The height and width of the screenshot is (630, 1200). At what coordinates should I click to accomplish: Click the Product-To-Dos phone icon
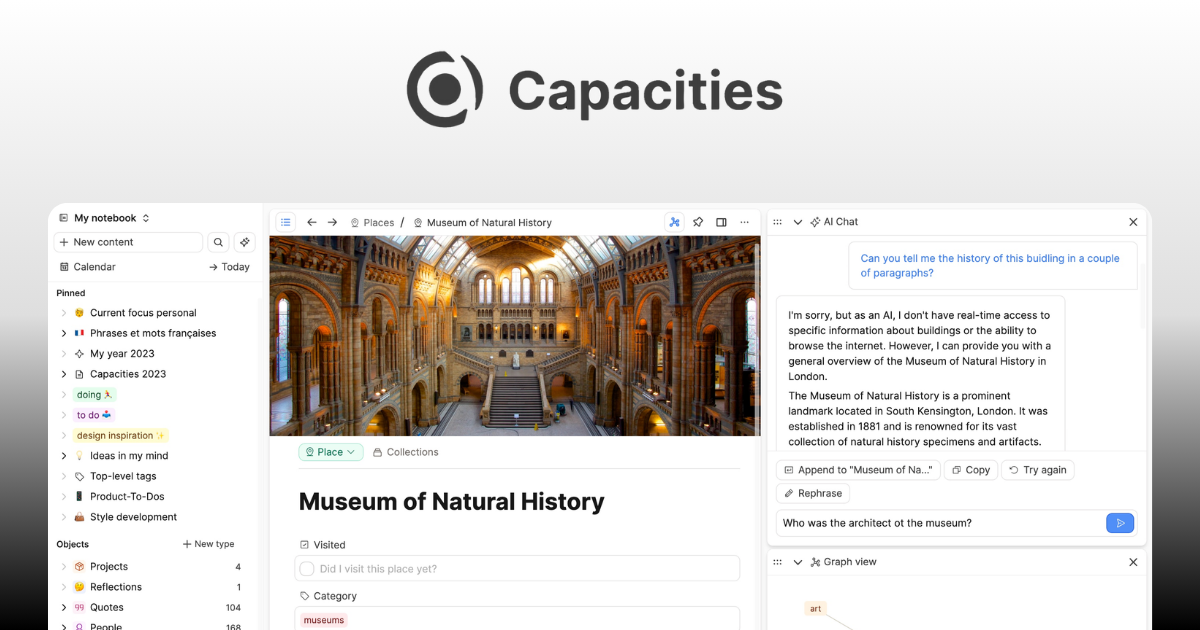(x=79, y=497)
